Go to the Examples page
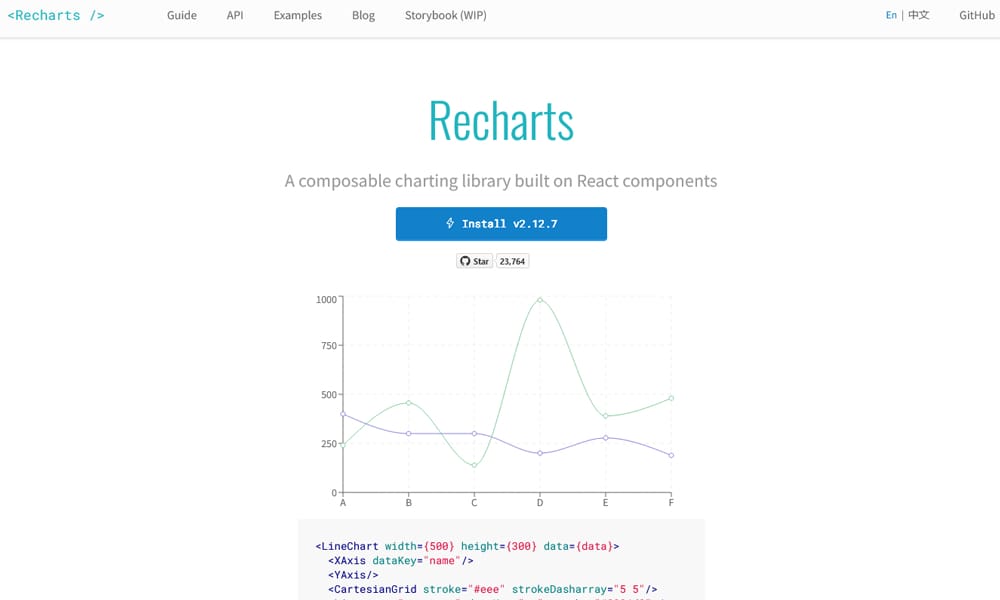The image size is (1000, 600). point(298,16)
